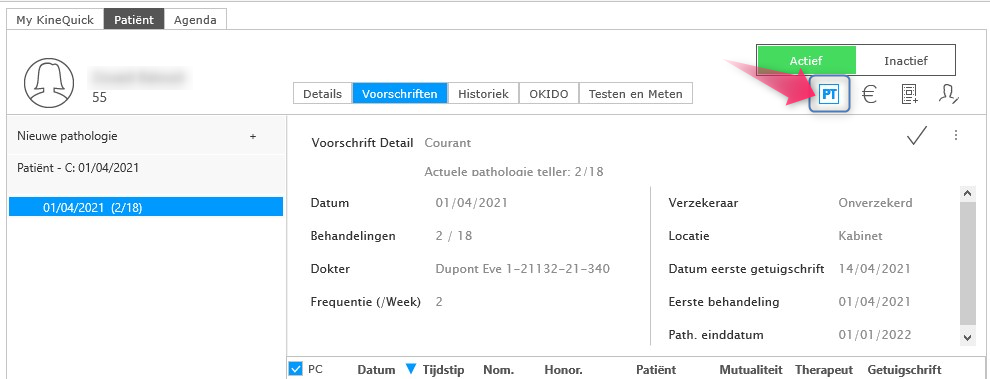Click the Behandelingen value 2 / 18
This screenshot has width=990, height=379.
453,236
